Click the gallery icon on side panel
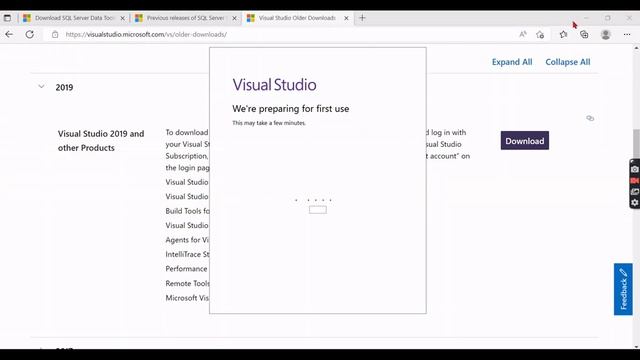Image resolution: width=640 pixels, height=360 pixels. click(x=635, y=191)
